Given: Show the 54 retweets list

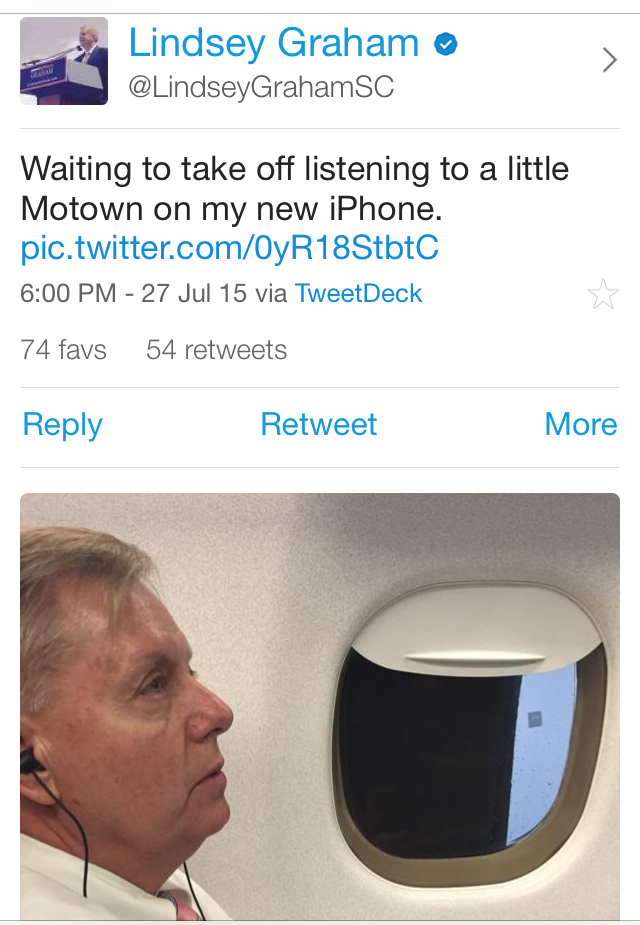Looking at the screenshot, I should [216, 350].
